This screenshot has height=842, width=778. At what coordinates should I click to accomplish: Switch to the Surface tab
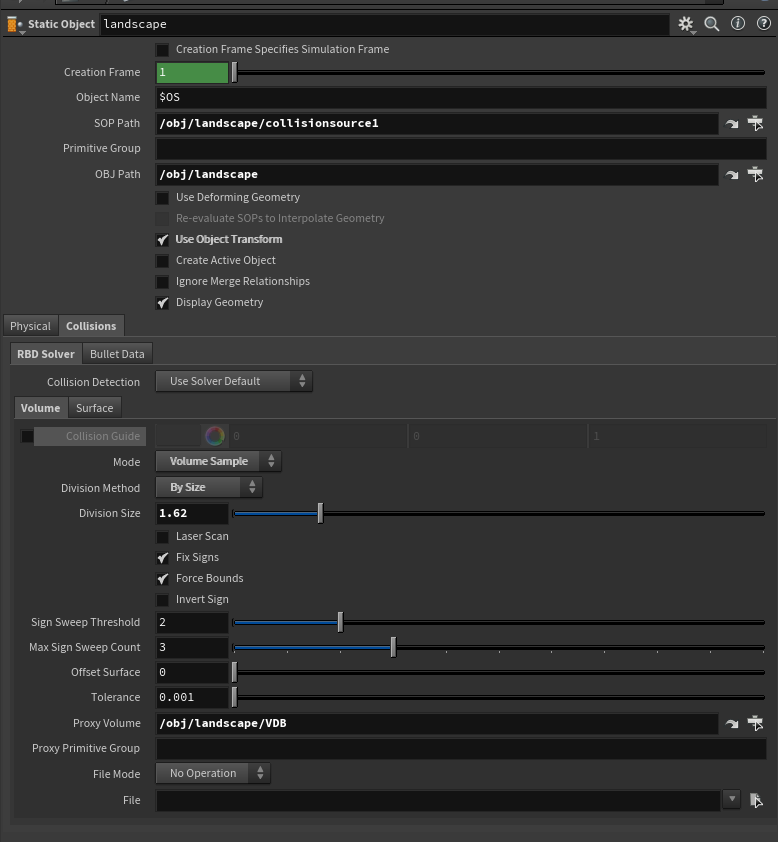(94, 408)
